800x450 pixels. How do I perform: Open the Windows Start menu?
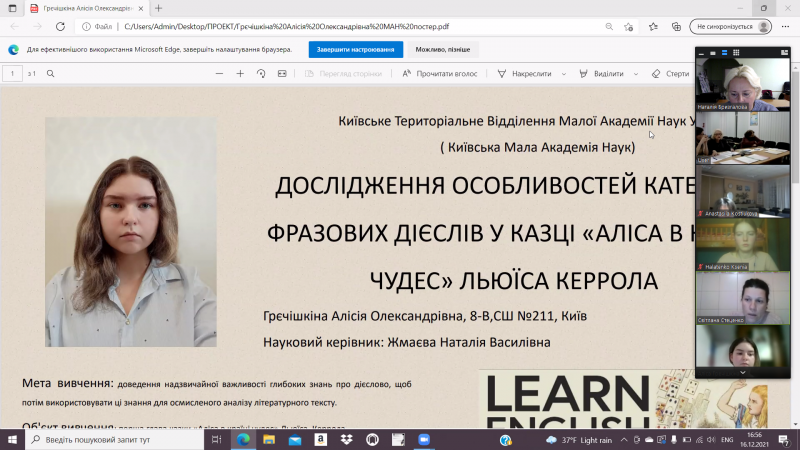coord(12,439)
